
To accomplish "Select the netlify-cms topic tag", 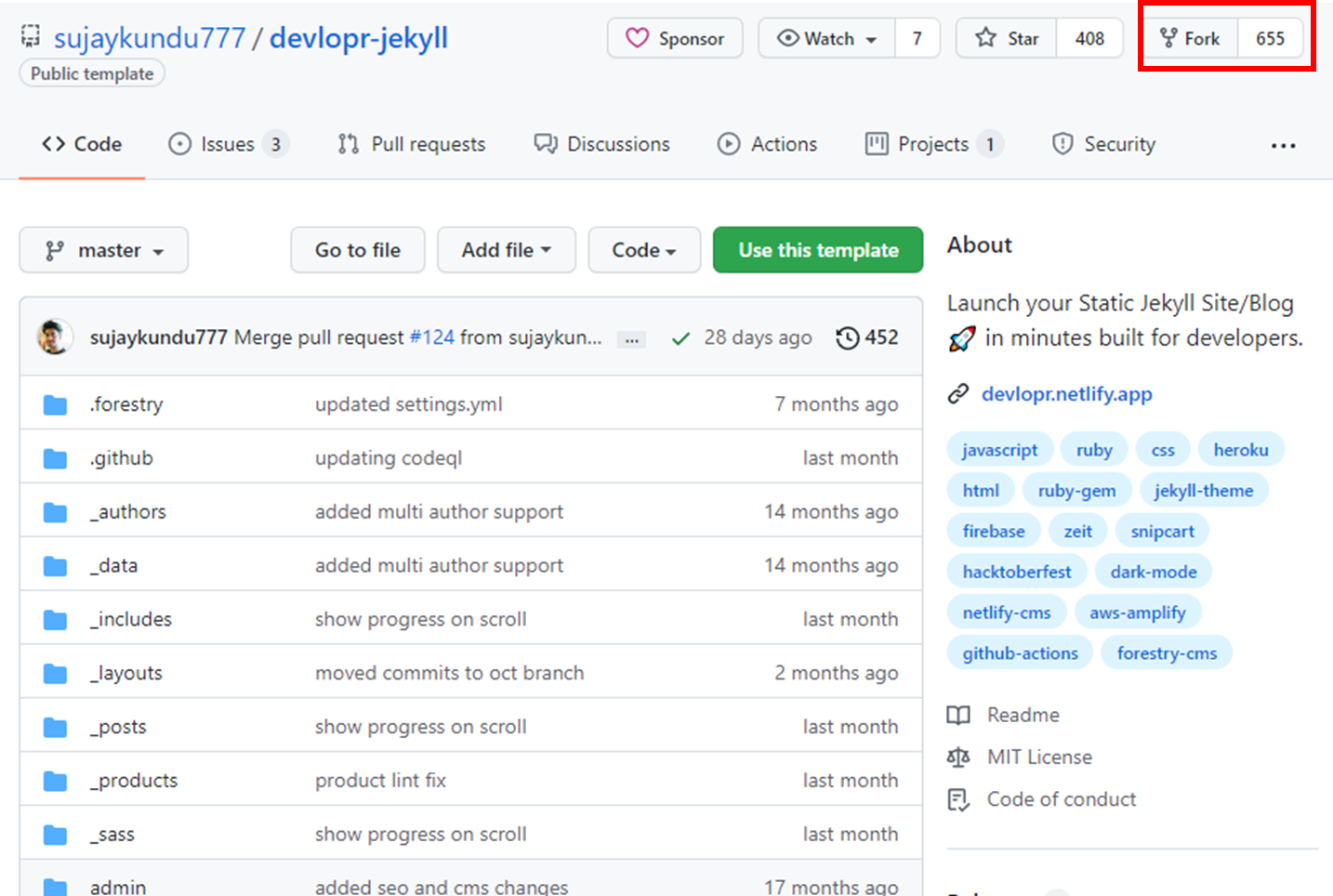I will tap(1007, 613).
